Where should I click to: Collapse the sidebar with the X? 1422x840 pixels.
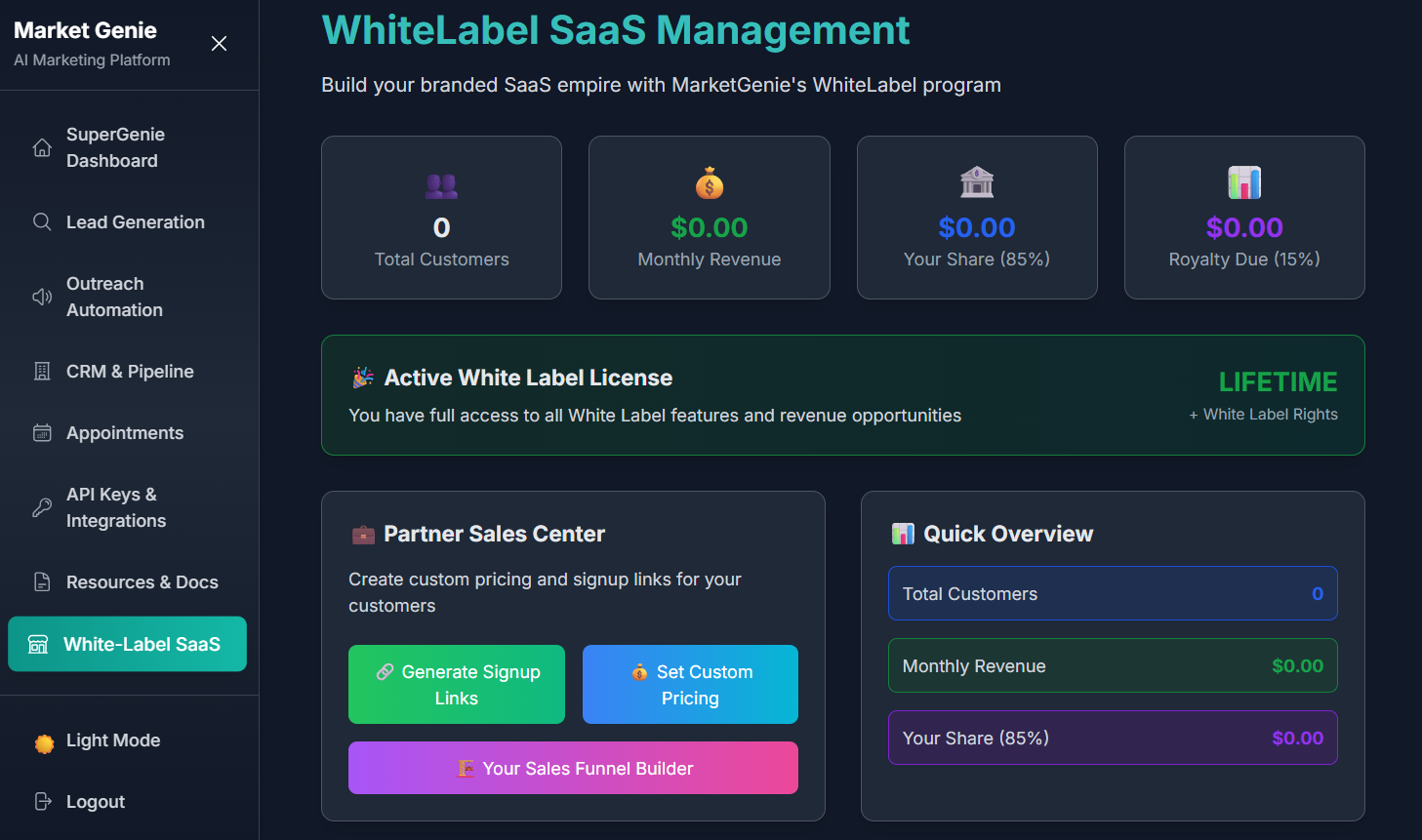[219, 43]
